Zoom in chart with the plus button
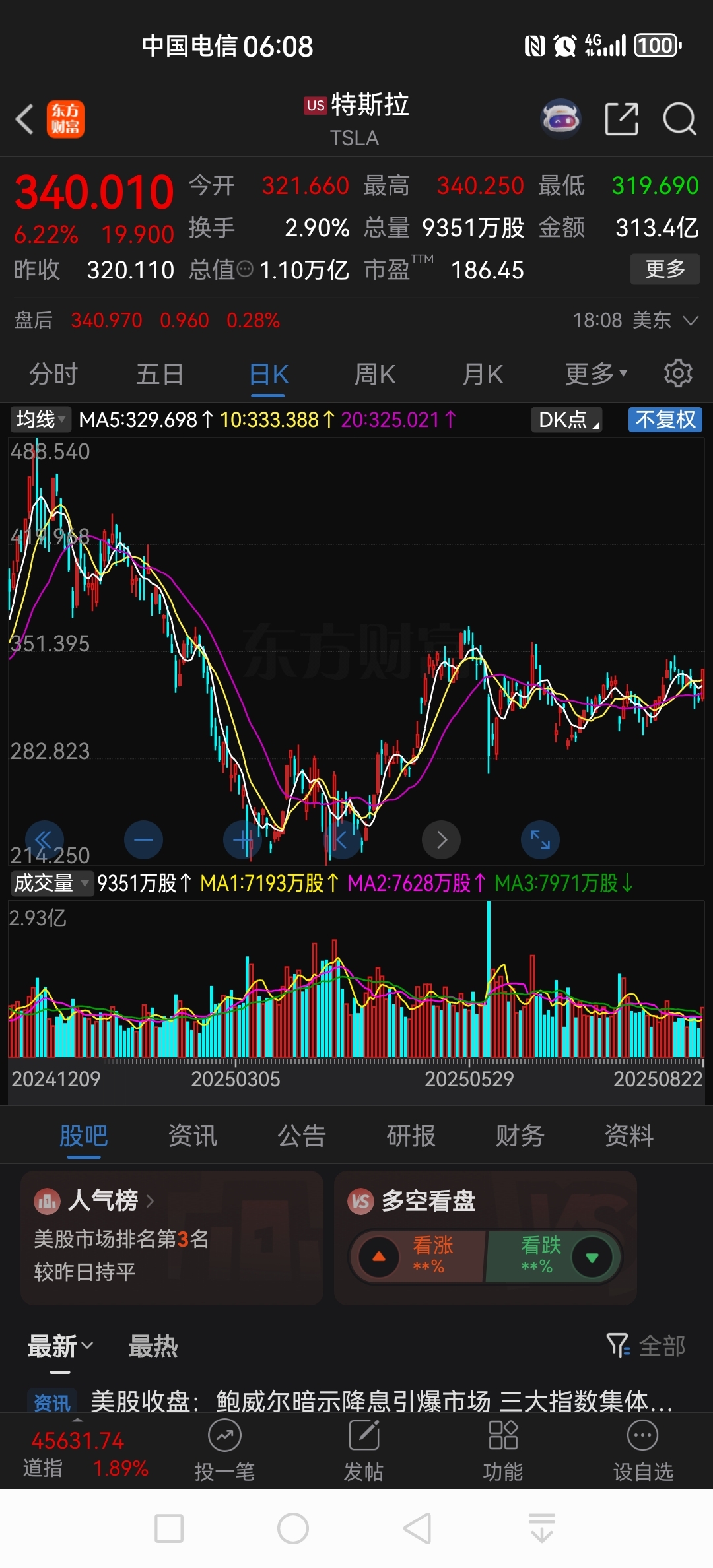 tap(243, 839)
